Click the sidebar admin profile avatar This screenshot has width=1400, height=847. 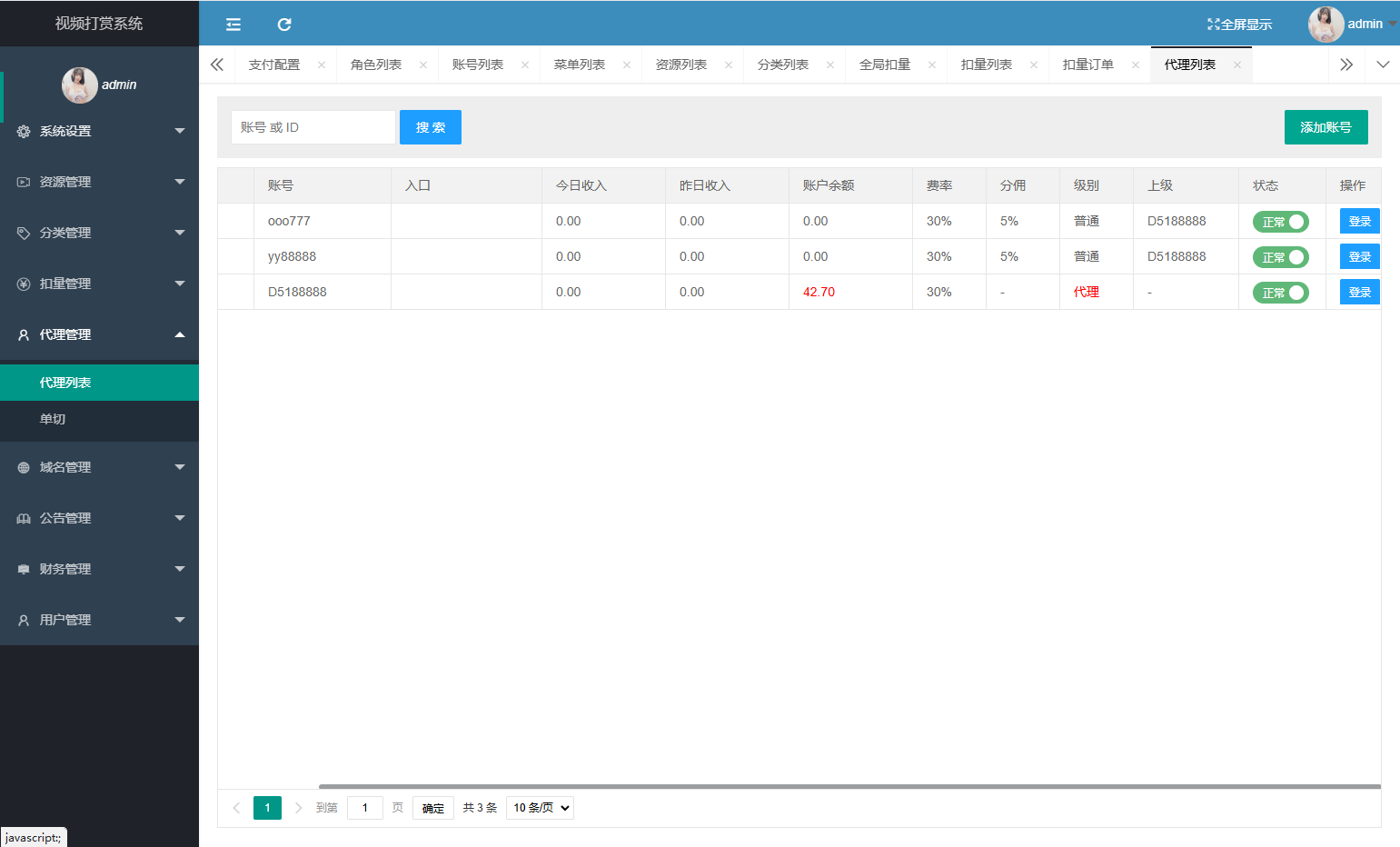80,85
